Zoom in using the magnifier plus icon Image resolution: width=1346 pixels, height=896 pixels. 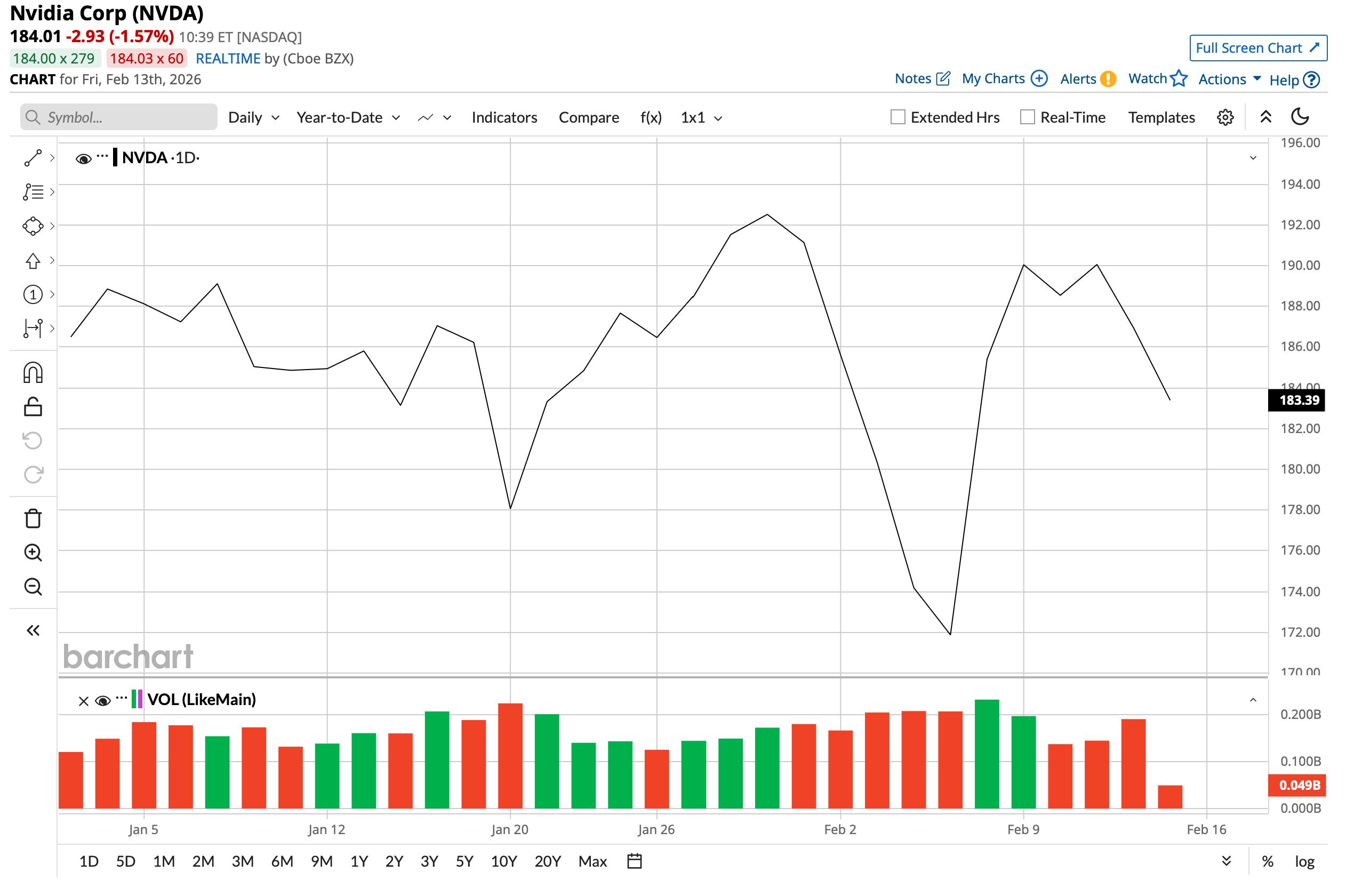[33, 553]
